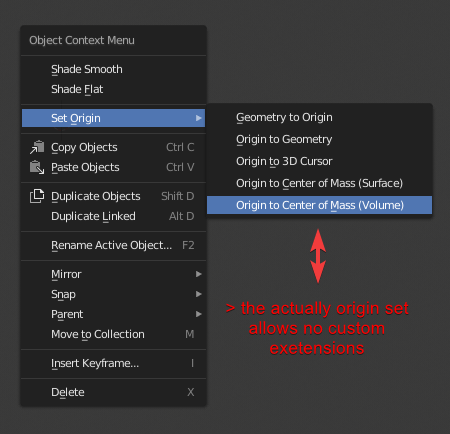This screenshot has height=434, width=450.
Task: Choose Move to Collection
Action: point(113,334)
